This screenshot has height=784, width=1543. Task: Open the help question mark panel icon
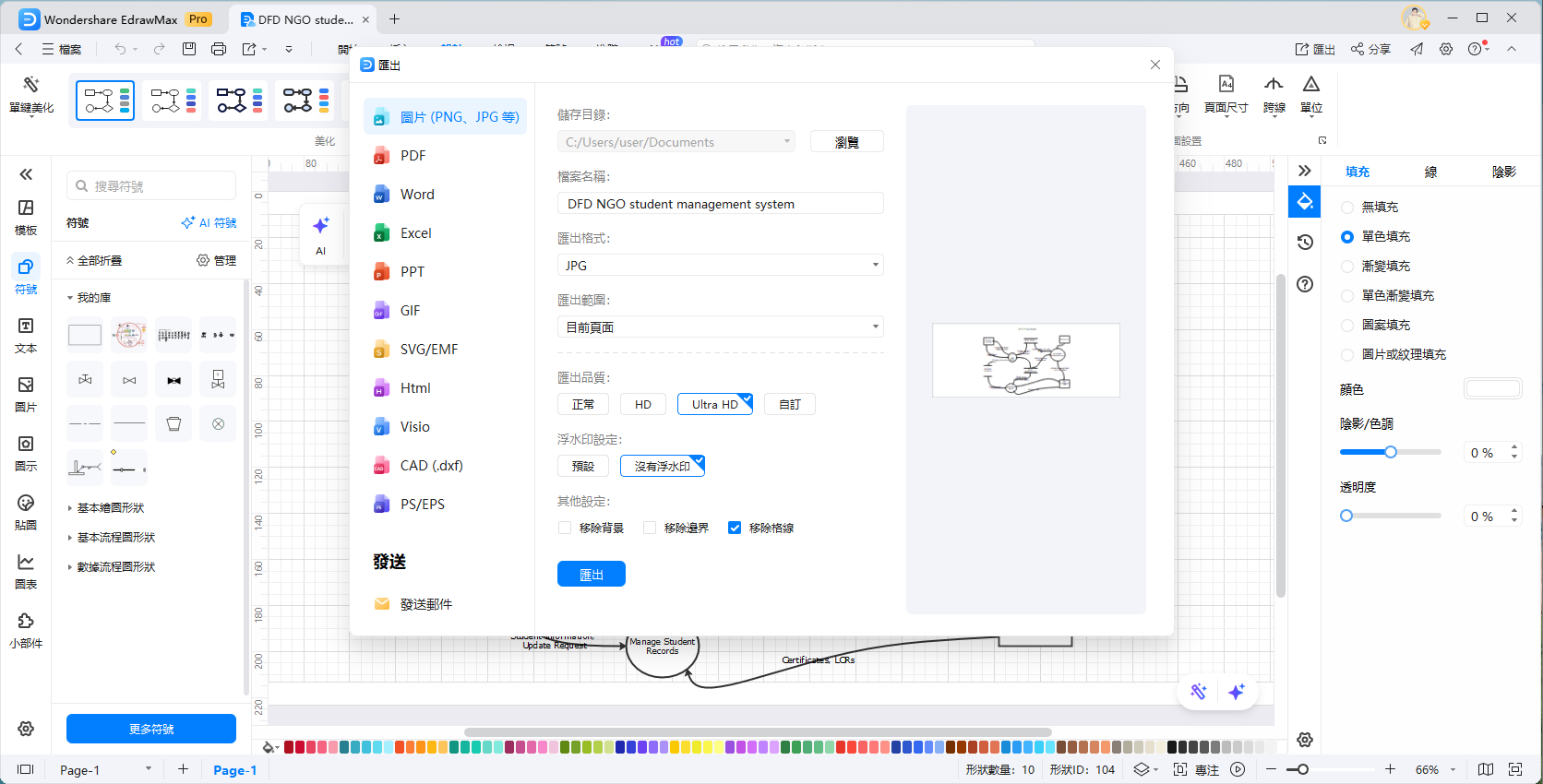1305,284
